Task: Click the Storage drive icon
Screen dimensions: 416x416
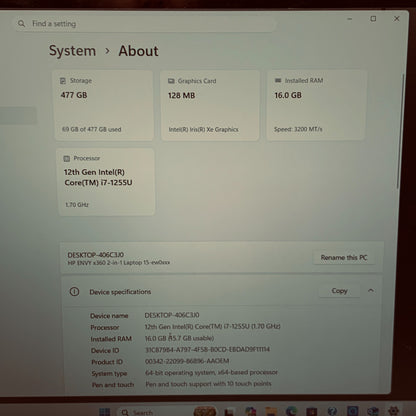Action: [63, 81]
